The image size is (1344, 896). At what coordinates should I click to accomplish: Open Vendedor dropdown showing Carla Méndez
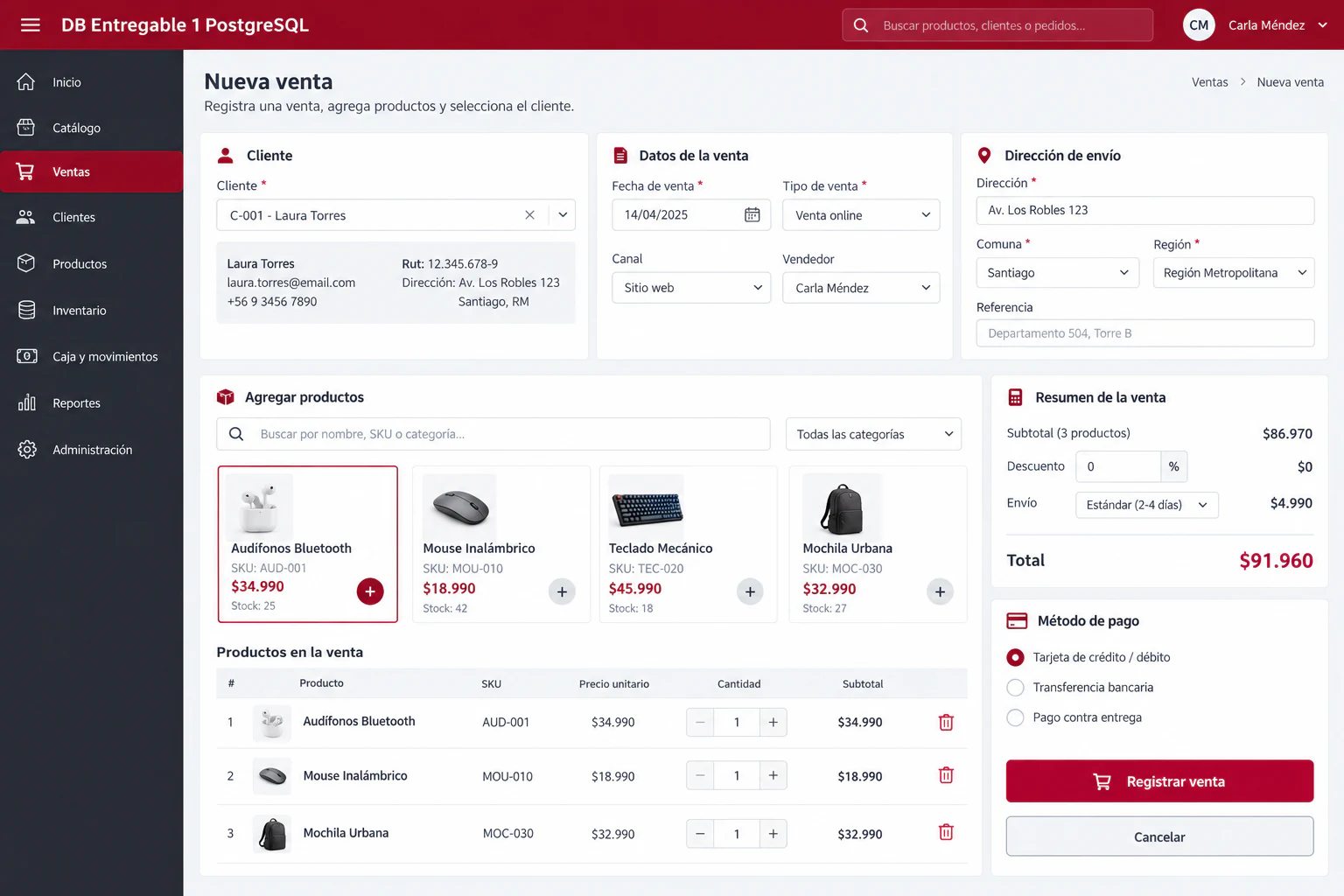point(861,288)
